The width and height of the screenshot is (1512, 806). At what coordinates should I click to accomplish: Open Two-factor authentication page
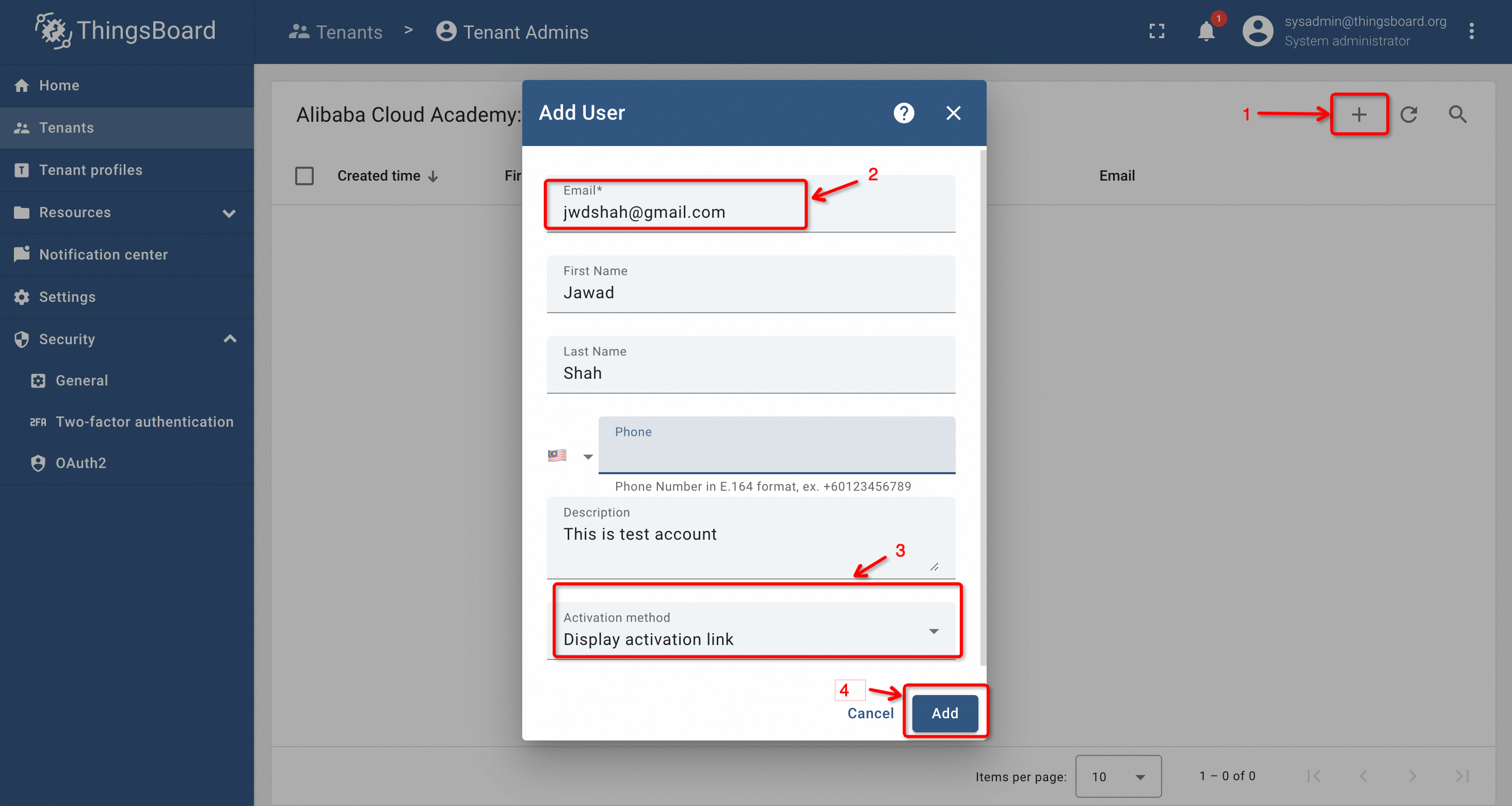click(x=127, y=422)
